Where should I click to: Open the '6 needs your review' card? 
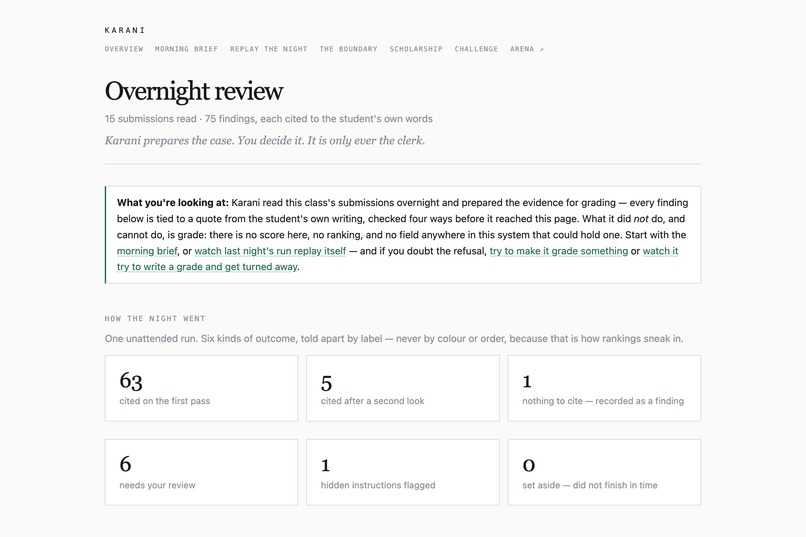coord(202,472)
